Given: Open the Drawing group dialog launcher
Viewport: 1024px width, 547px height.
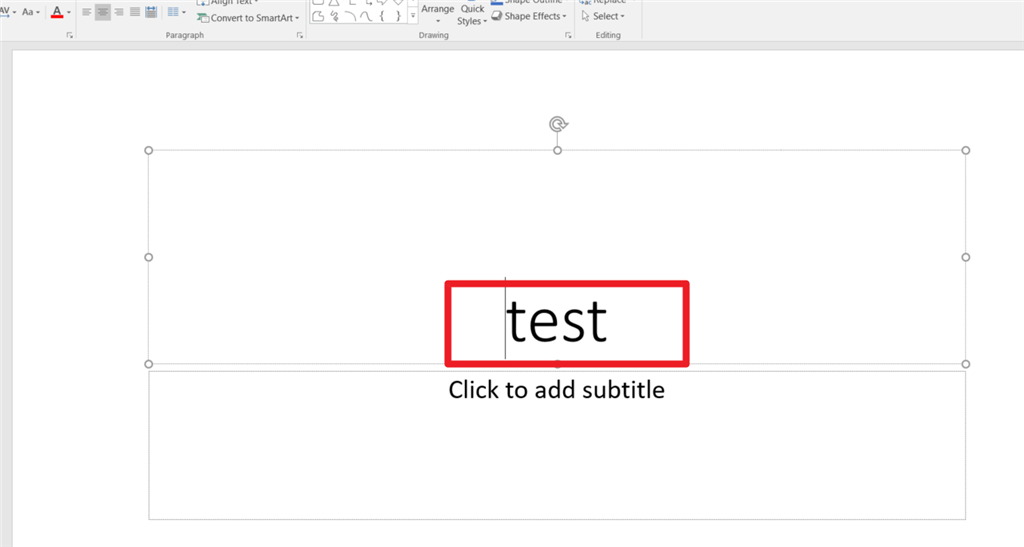Looking at the screenshot, I should (x=568, y=35).
